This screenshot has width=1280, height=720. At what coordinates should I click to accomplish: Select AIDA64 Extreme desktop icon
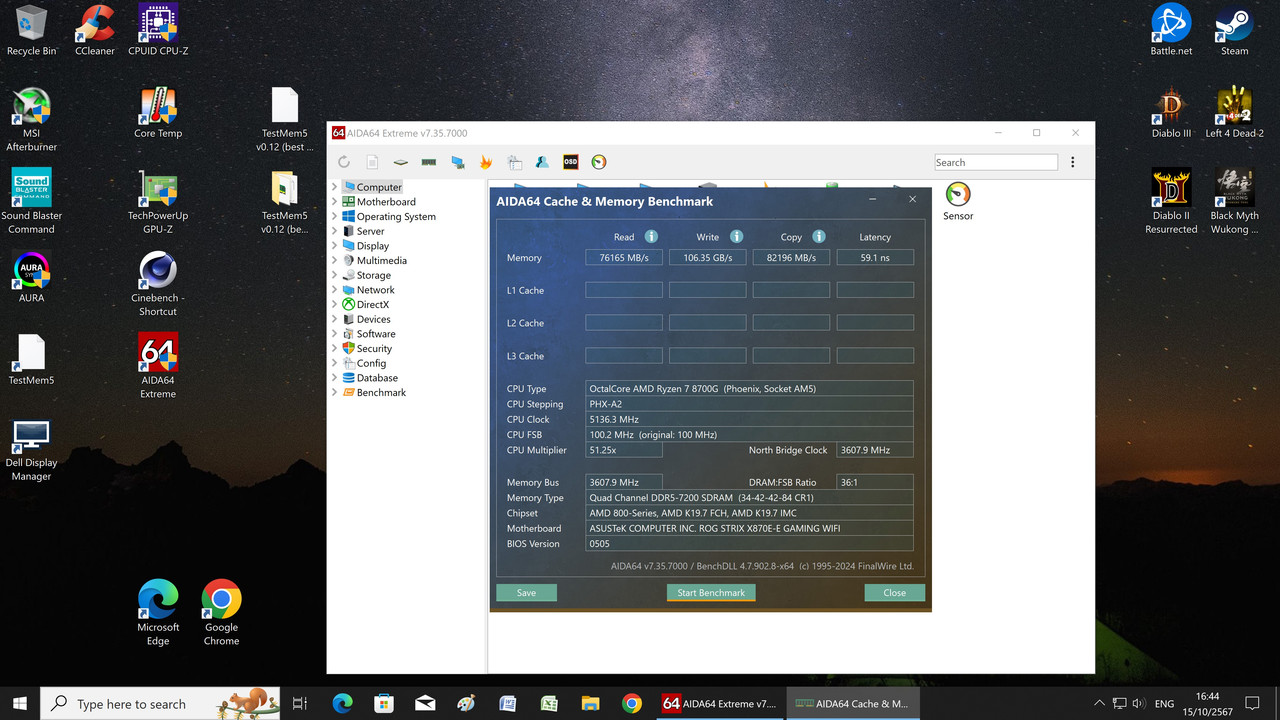coord(158,366)
